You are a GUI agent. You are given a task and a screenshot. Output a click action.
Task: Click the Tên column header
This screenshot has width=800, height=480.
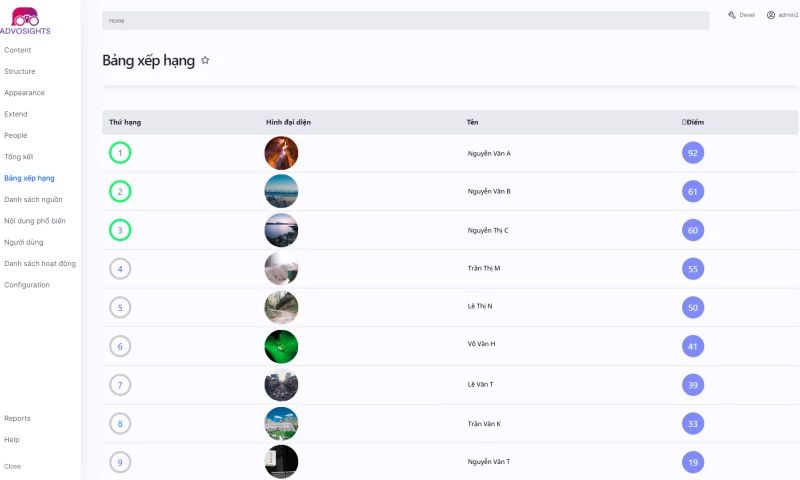click(472, 122)
